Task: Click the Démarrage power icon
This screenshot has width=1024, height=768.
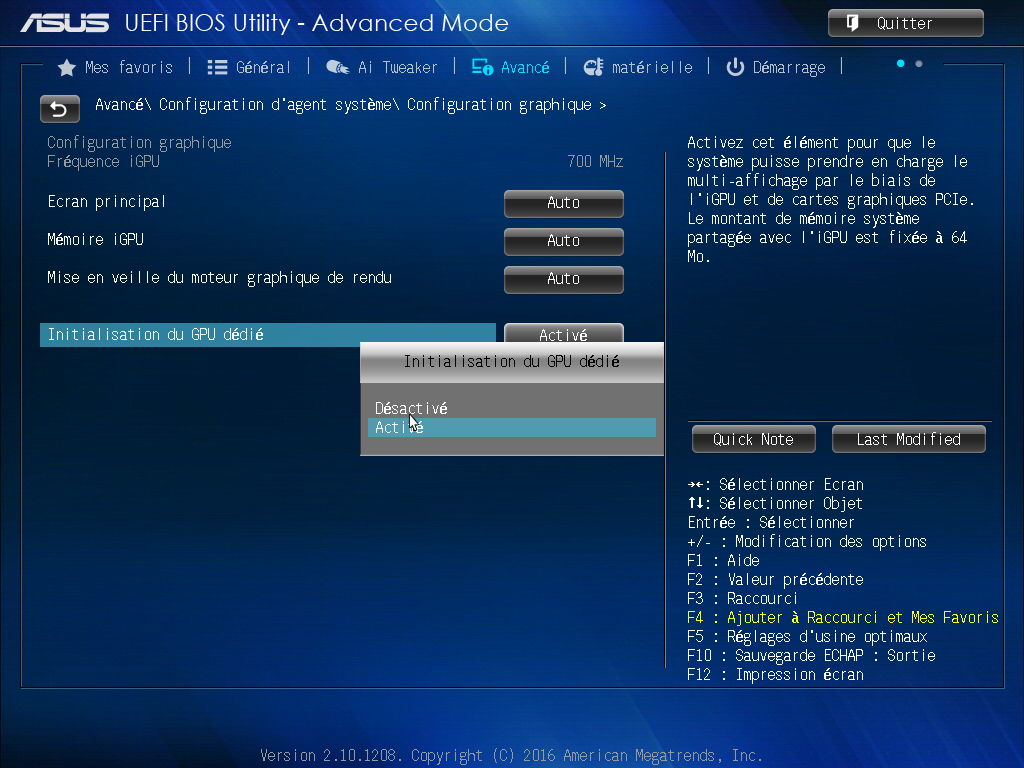Action: tap(735, 67)
